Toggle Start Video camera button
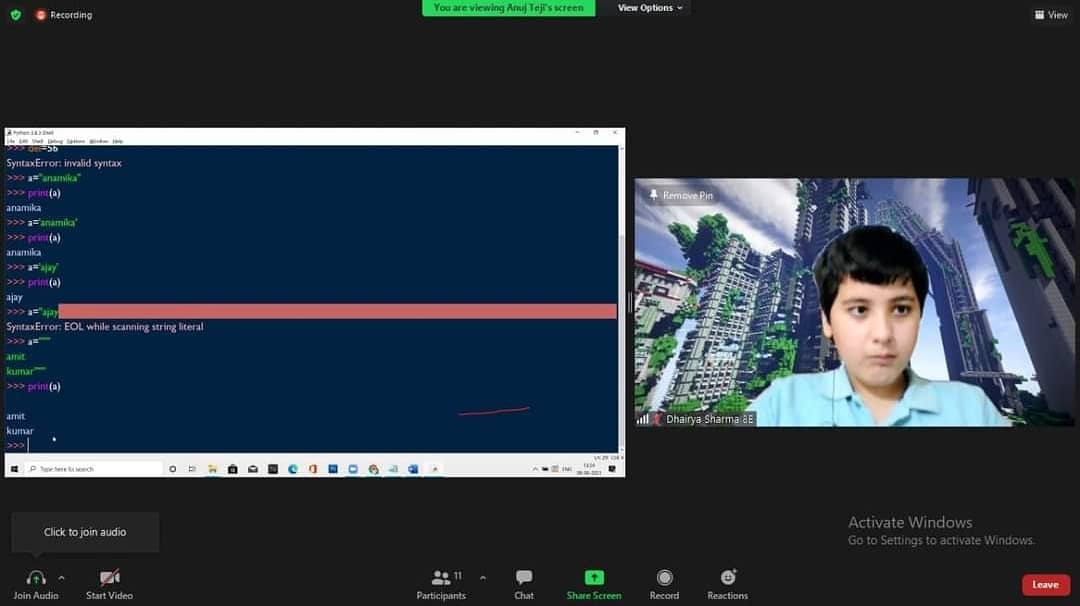This screenshot has height=606, width=1080. coord(109,585)
